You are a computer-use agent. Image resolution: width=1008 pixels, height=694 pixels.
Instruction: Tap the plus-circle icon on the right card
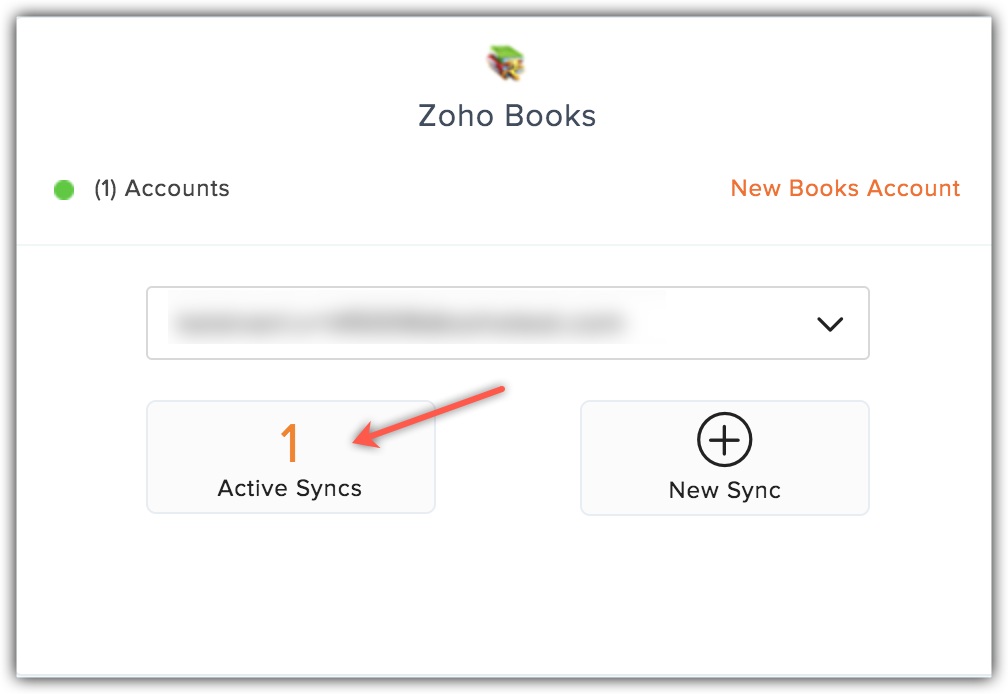click(x=723, y=438)
